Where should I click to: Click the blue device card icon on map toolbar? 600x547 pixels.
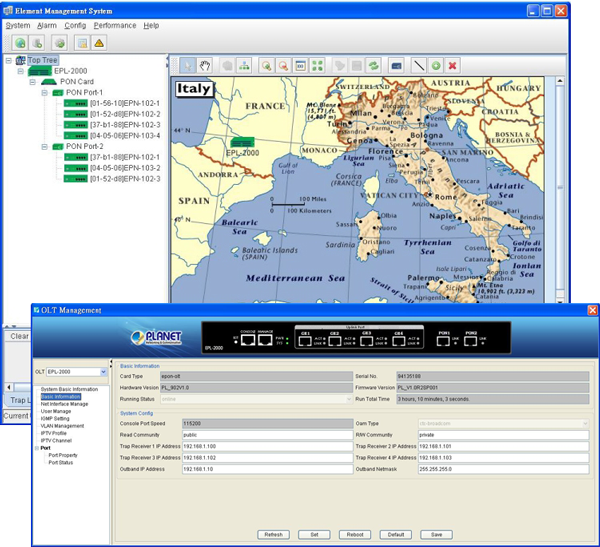coord(396,66)
